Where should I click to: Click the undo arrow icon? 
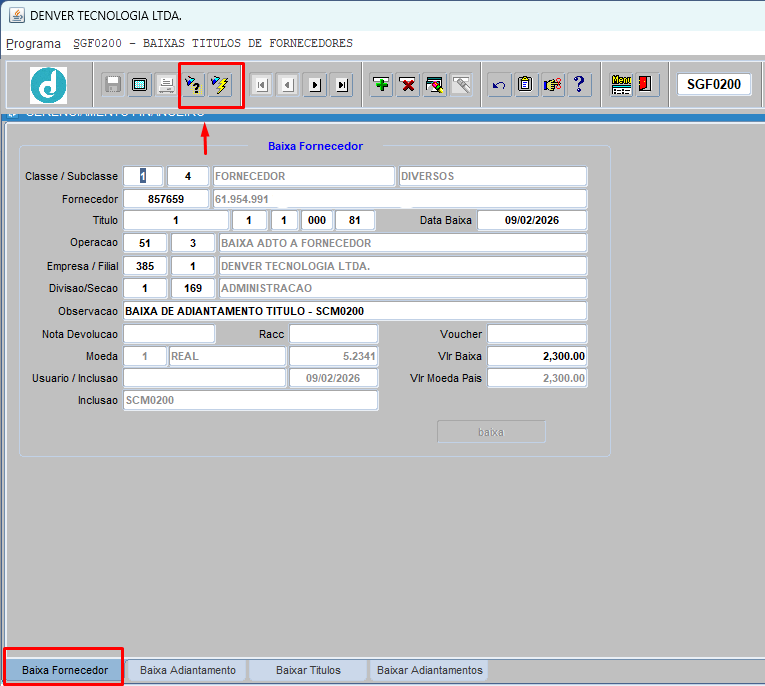pyautogui.click(x=499, y=85)
